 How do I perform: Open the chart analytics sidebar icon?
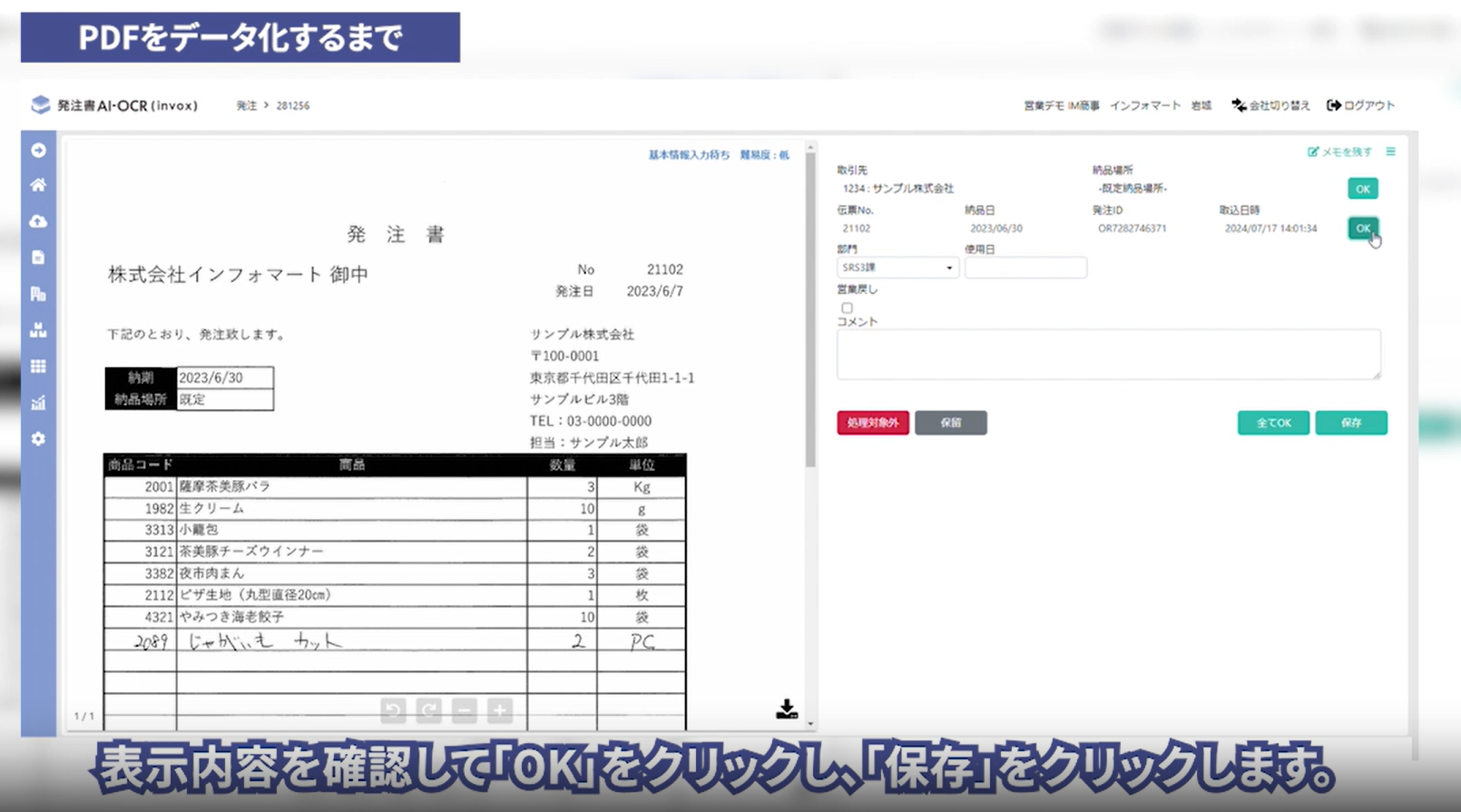(38, 403)
